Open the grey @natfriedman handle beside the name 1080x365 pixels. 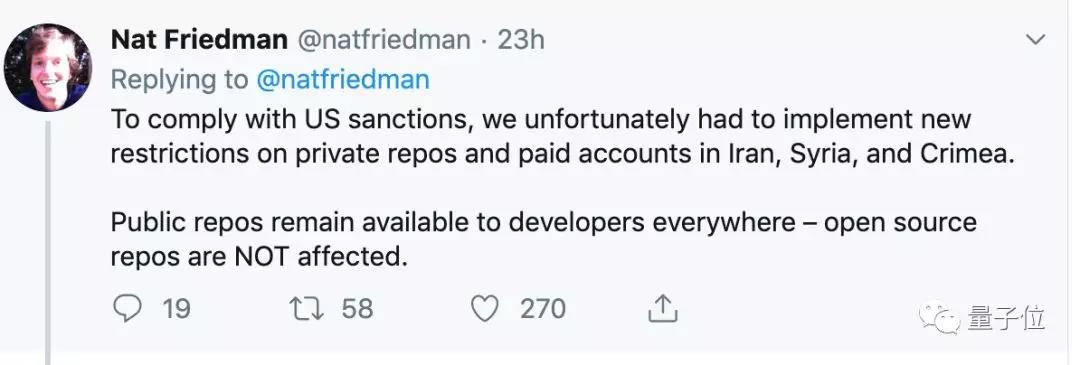pos(384,40)
